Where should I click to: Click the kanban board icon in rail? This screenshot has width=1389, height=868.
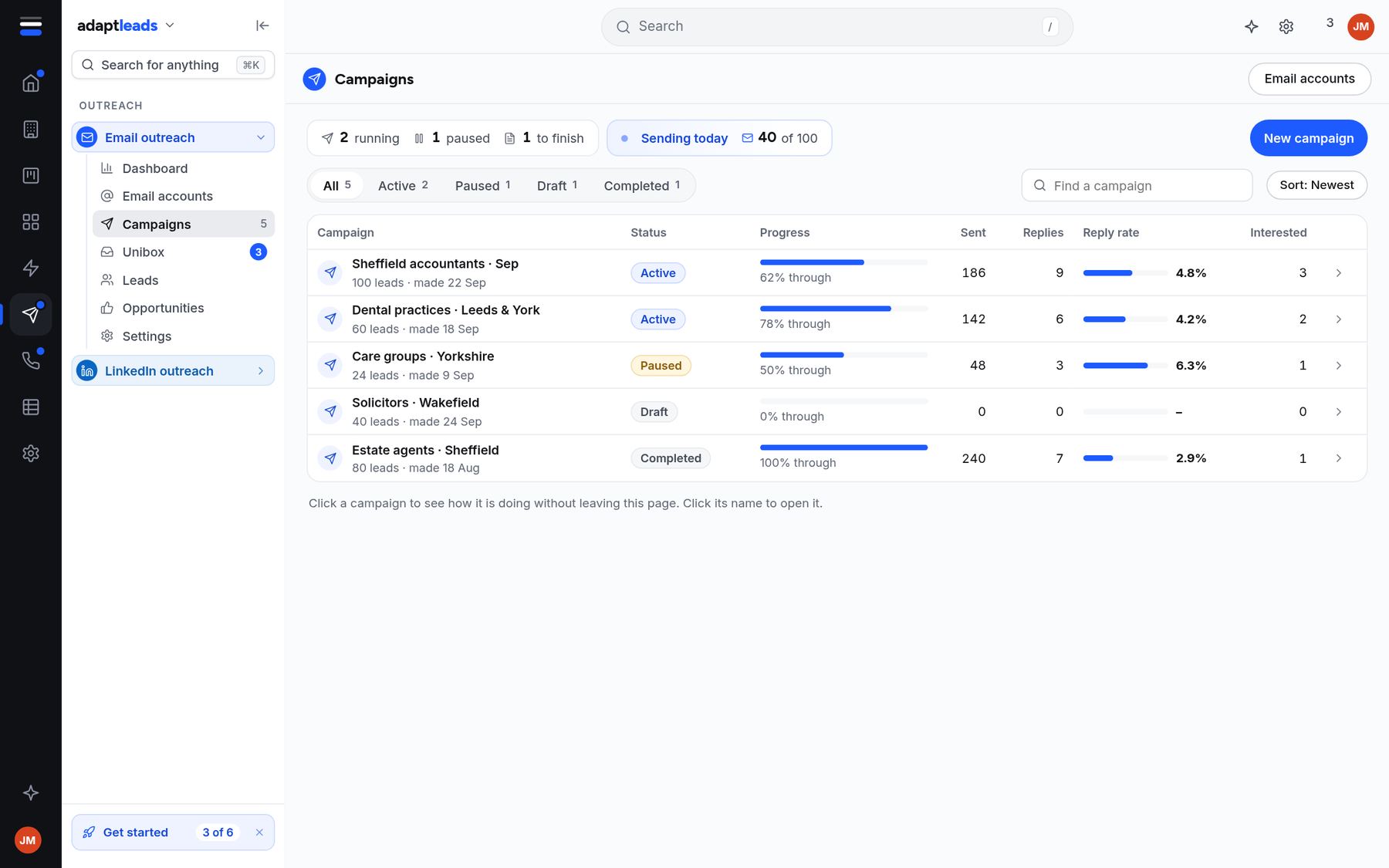(x=31, y=175)
